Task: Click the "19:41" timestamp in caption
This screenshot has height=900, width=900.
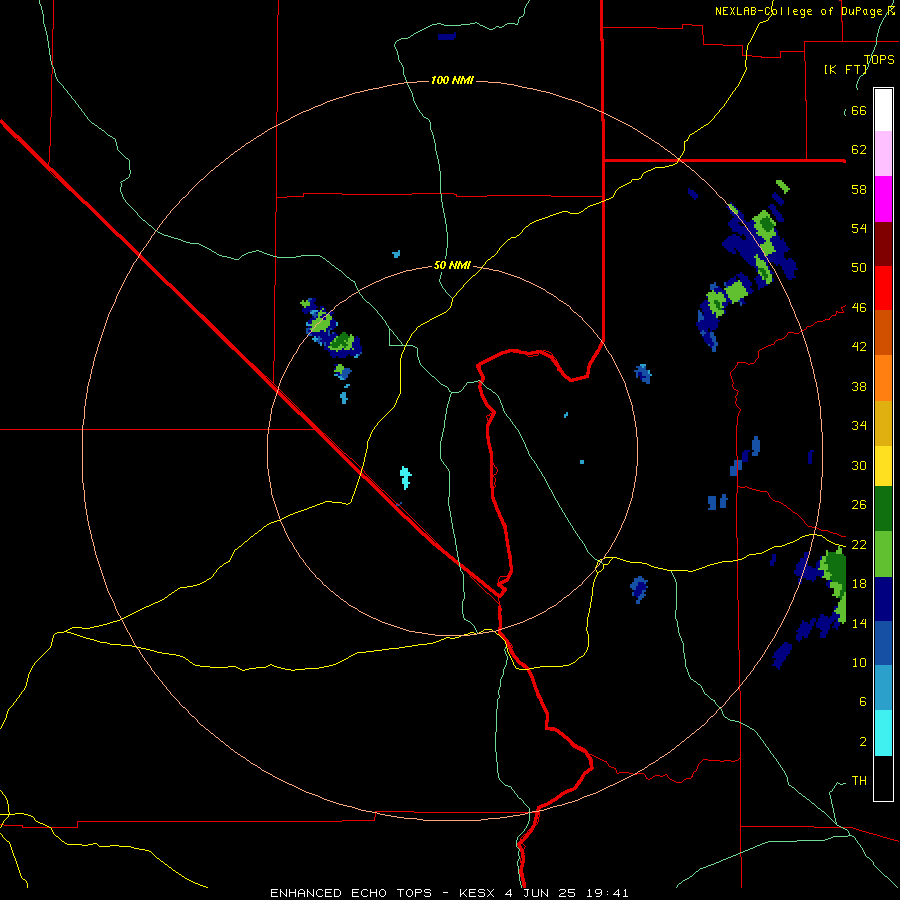Action: [608, 893]
